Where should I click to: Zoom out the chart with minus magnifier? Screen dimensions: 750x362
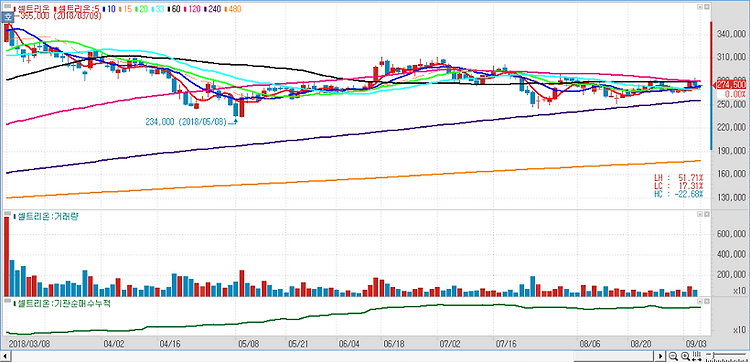pos(673,356)
